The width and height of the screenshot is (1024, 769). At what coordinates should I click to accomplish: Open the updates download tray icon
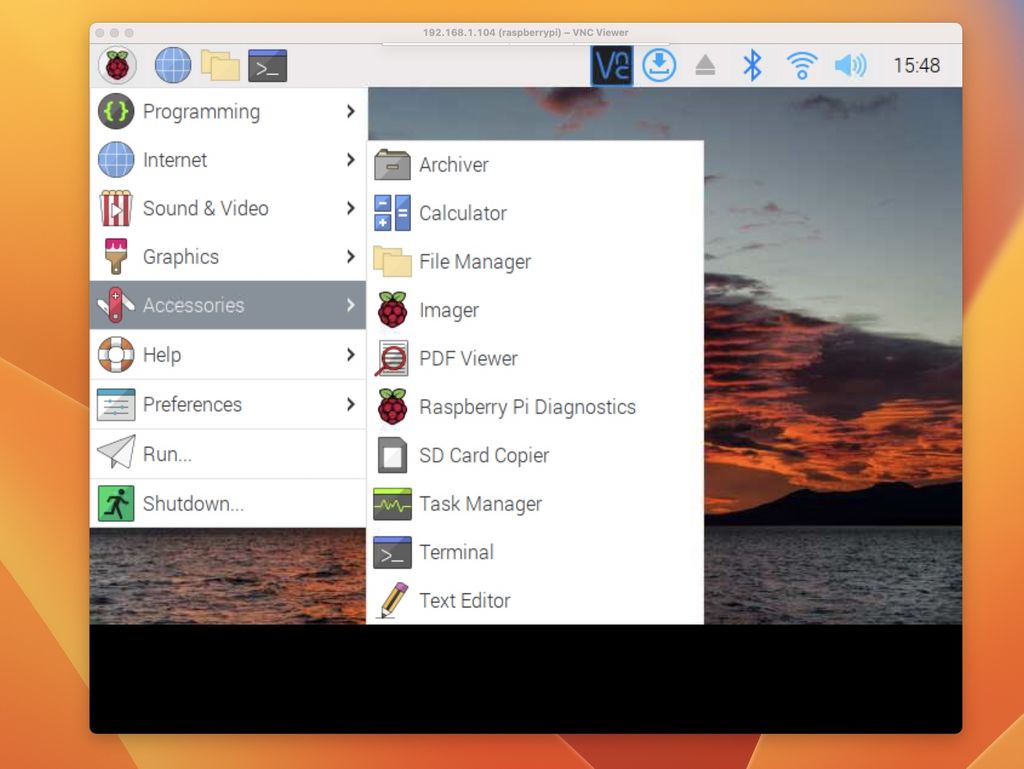pyautogui.click(x=659, y=65)
